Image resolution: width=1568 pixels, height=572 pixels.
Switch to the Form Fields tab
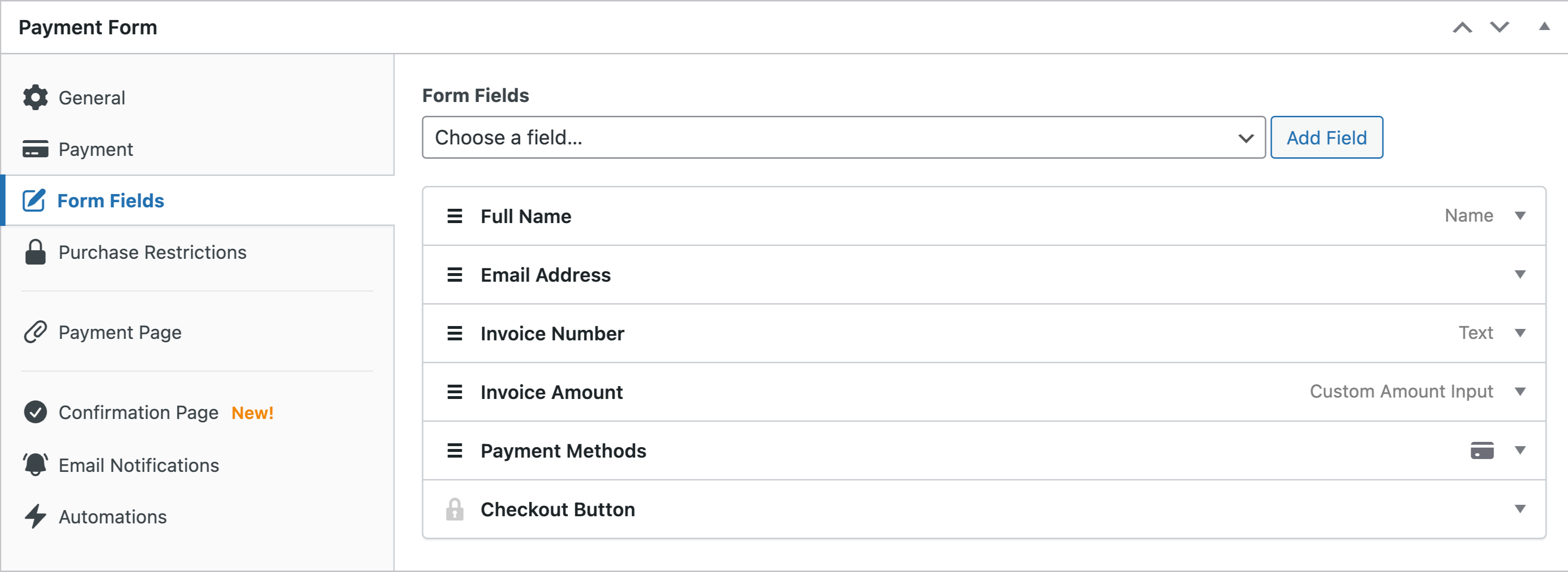[x=110, y=201]
